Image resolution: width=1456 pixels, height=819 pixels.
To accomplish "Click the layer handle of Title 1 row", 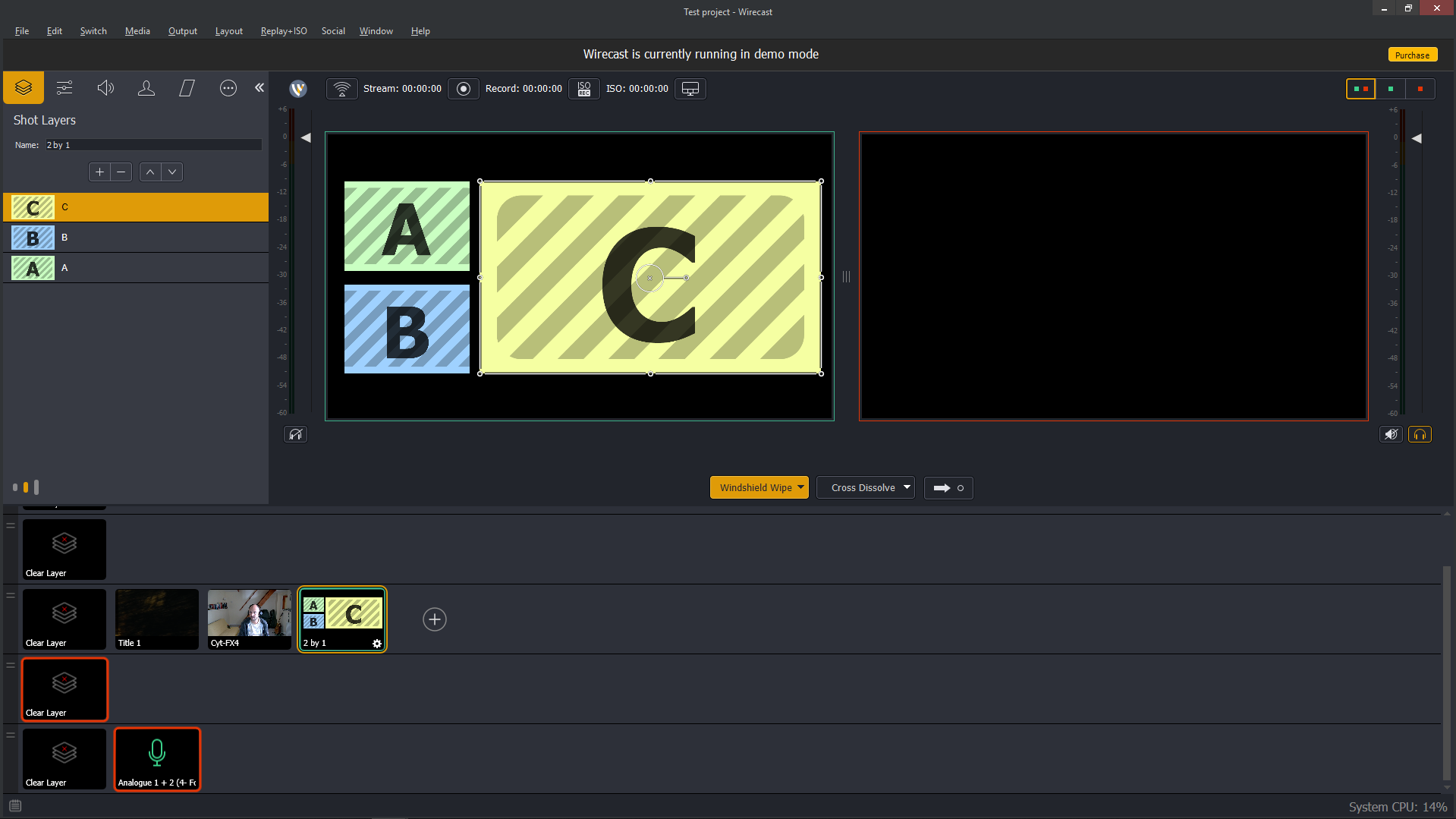I will 11,595.
